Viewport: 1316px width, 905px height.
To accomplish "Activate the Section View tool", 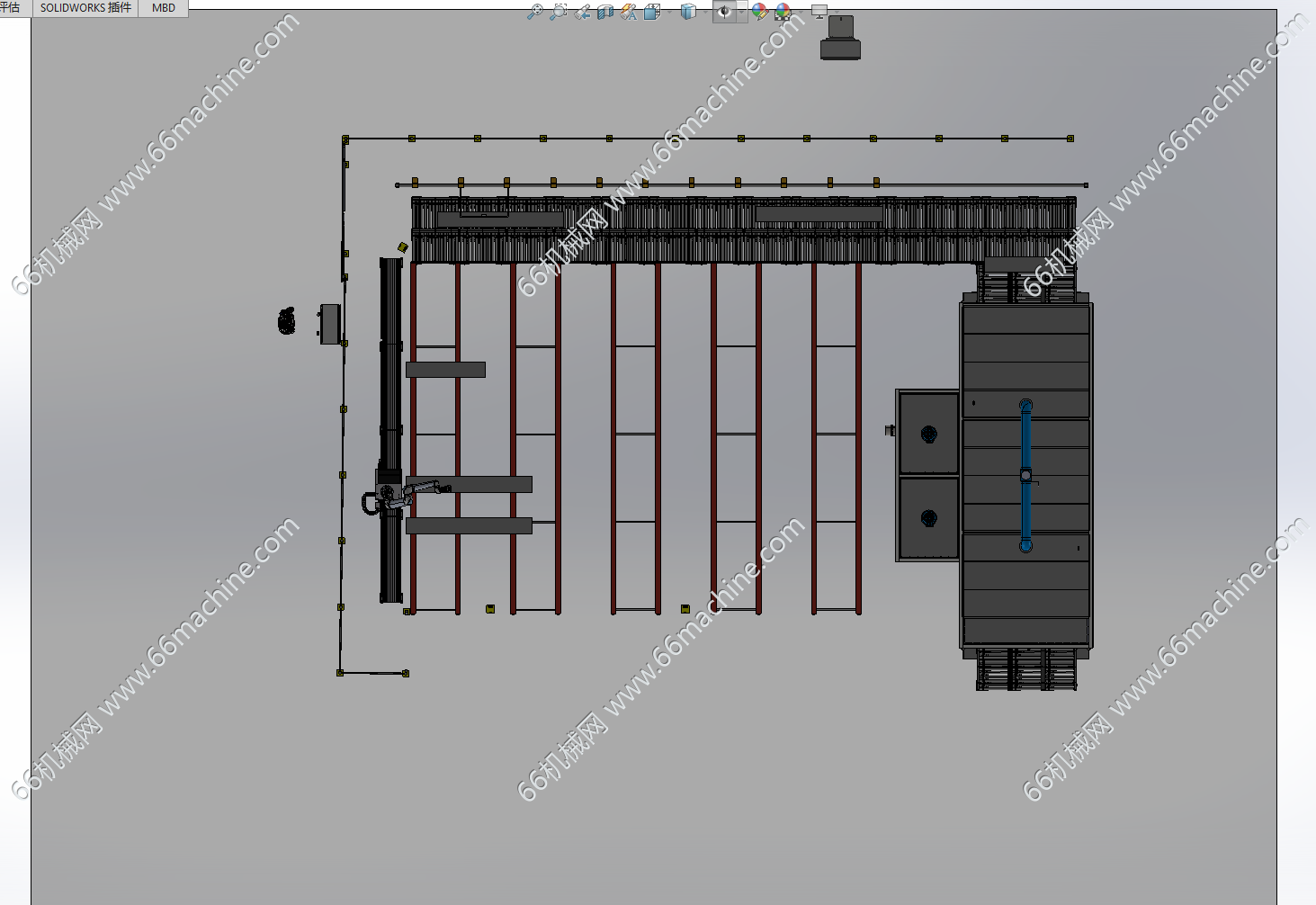I will pyautogui.click(x=605, y=12).
